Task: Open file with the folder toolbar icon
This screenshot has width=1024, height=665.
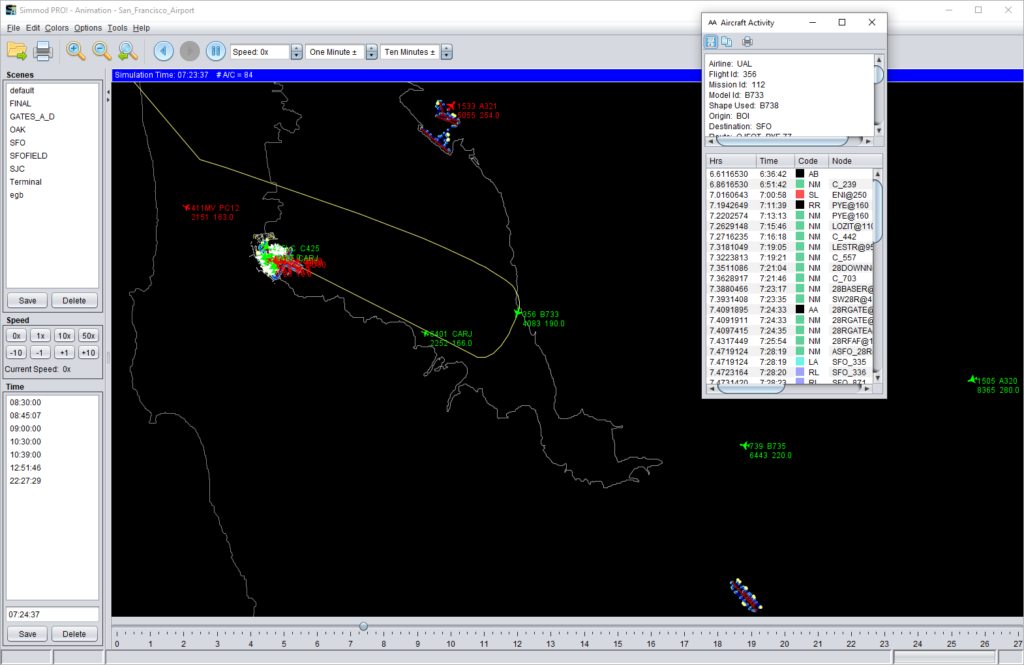Action: click(17, 51)
